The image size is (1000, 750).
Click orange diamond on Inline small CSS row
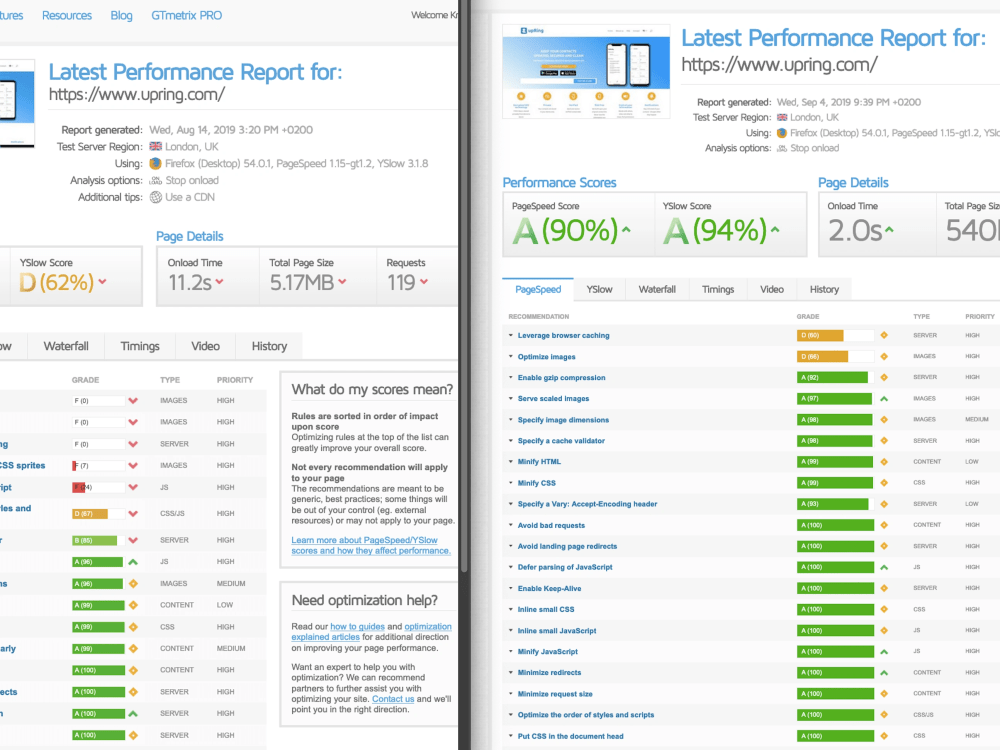click(884, 610)
